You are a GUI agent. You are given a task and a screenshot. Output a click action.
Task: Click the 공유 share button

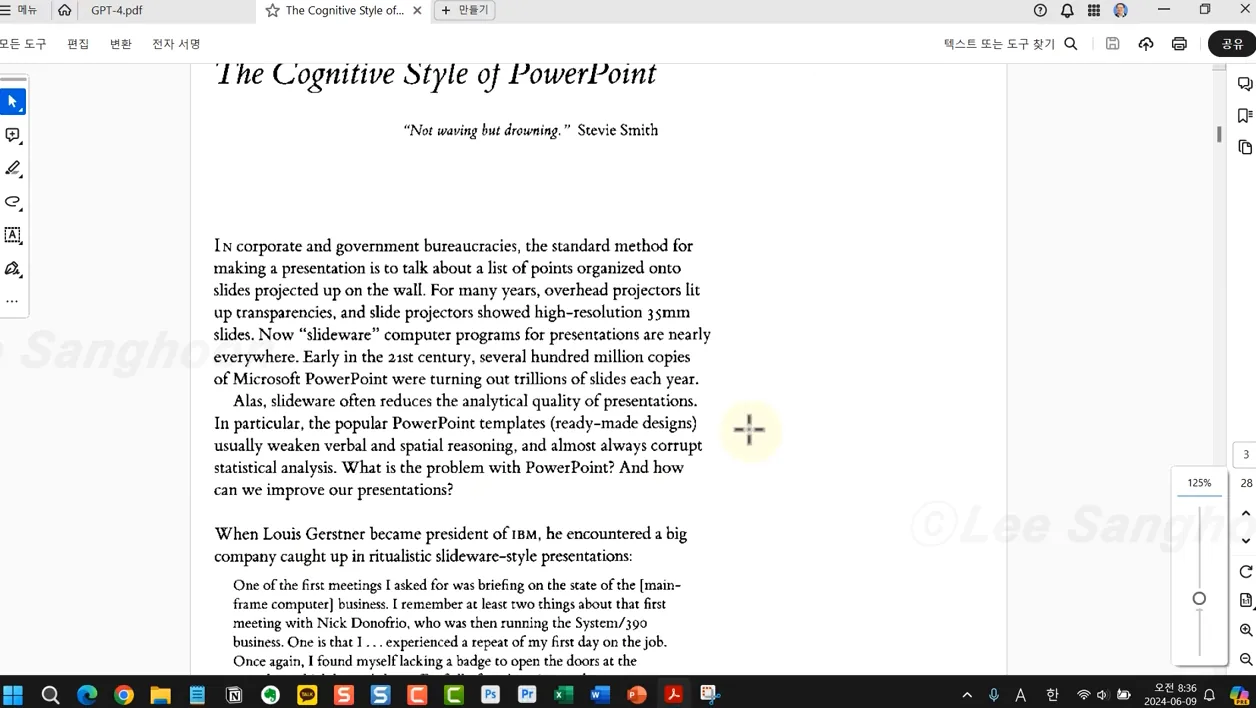(x=1232, y=44)
